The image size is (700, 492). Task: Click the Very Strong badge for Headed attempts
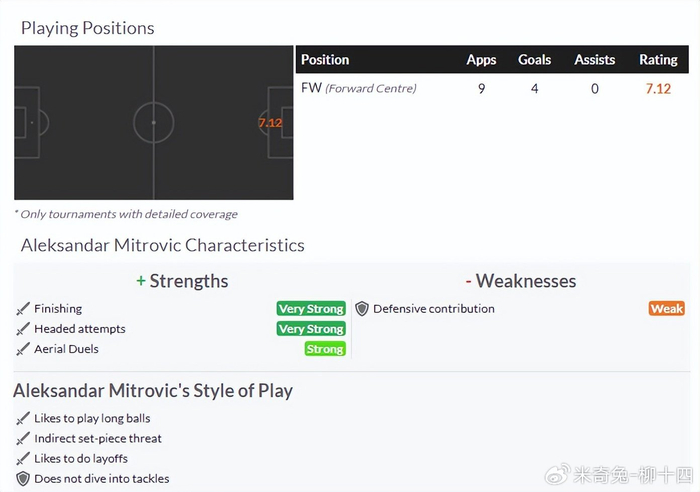pyautogui.click(x=311, y=329)
